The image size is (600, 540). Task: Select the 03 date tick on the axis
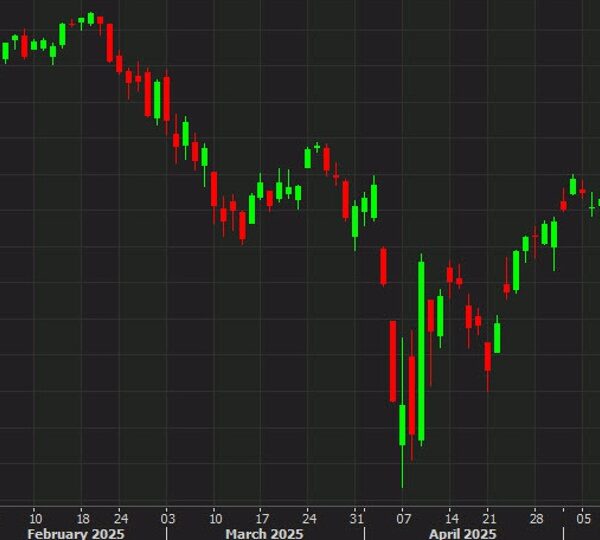click(x=168, y=518)
